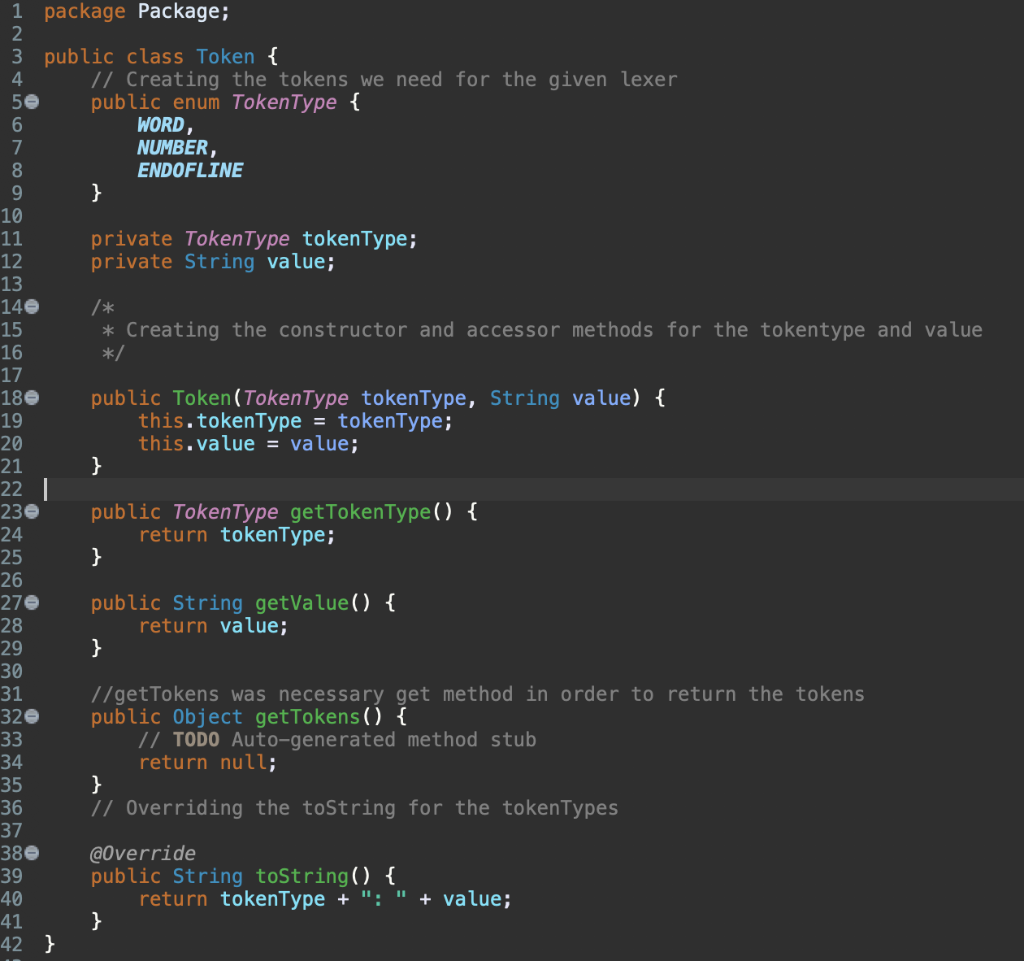Screen dimensions: 1024x961
Task: Collapse the @Override toString fold on line 38
Action: coord(31,853)
